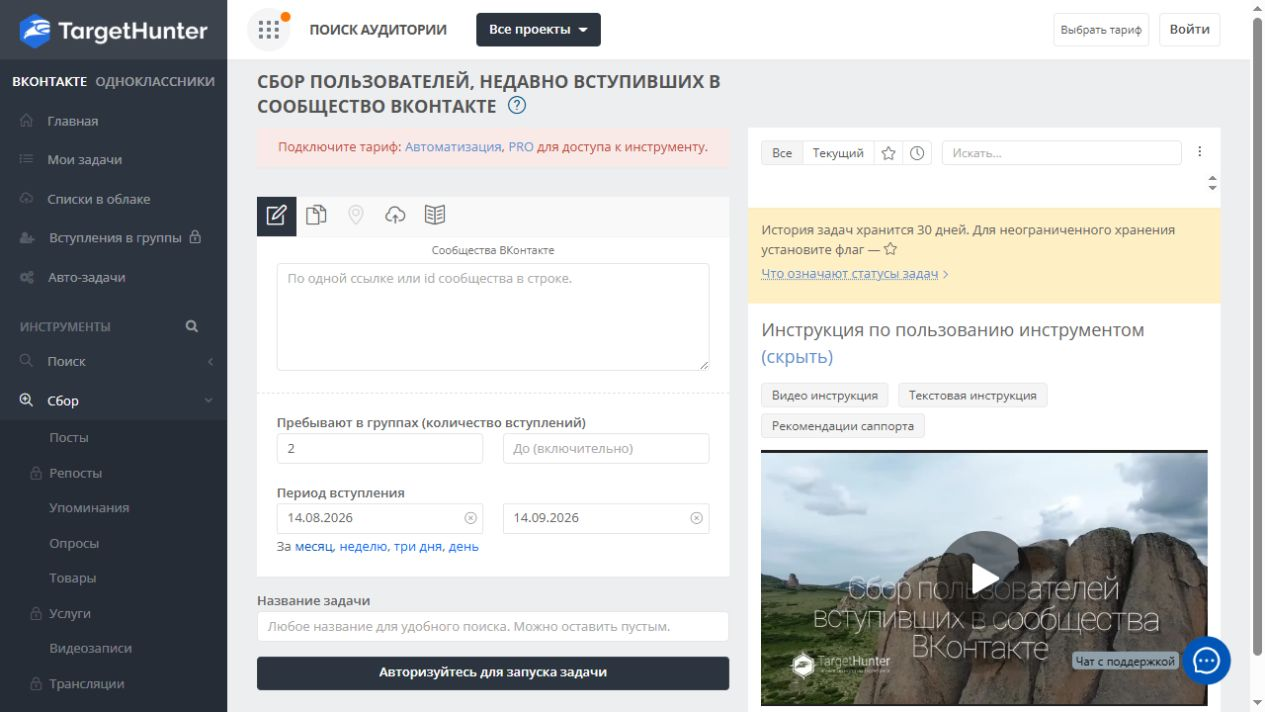The image size is (1265, 712).
Task: Follow the Автоматизация tariff link
Action: coord(453,147)
